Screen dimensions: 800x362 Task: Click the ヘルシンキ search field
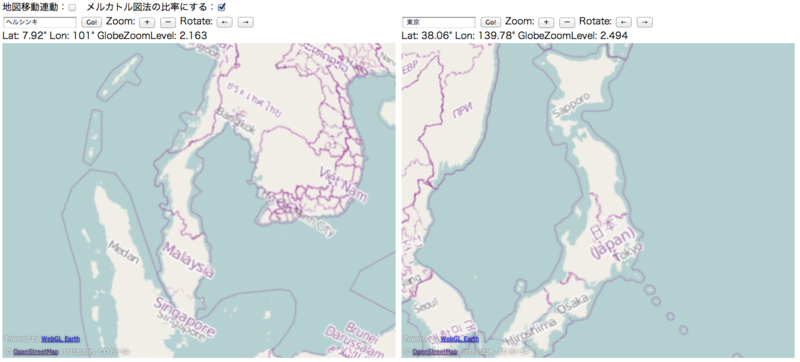pyautogui.click(x=40, y=22)
